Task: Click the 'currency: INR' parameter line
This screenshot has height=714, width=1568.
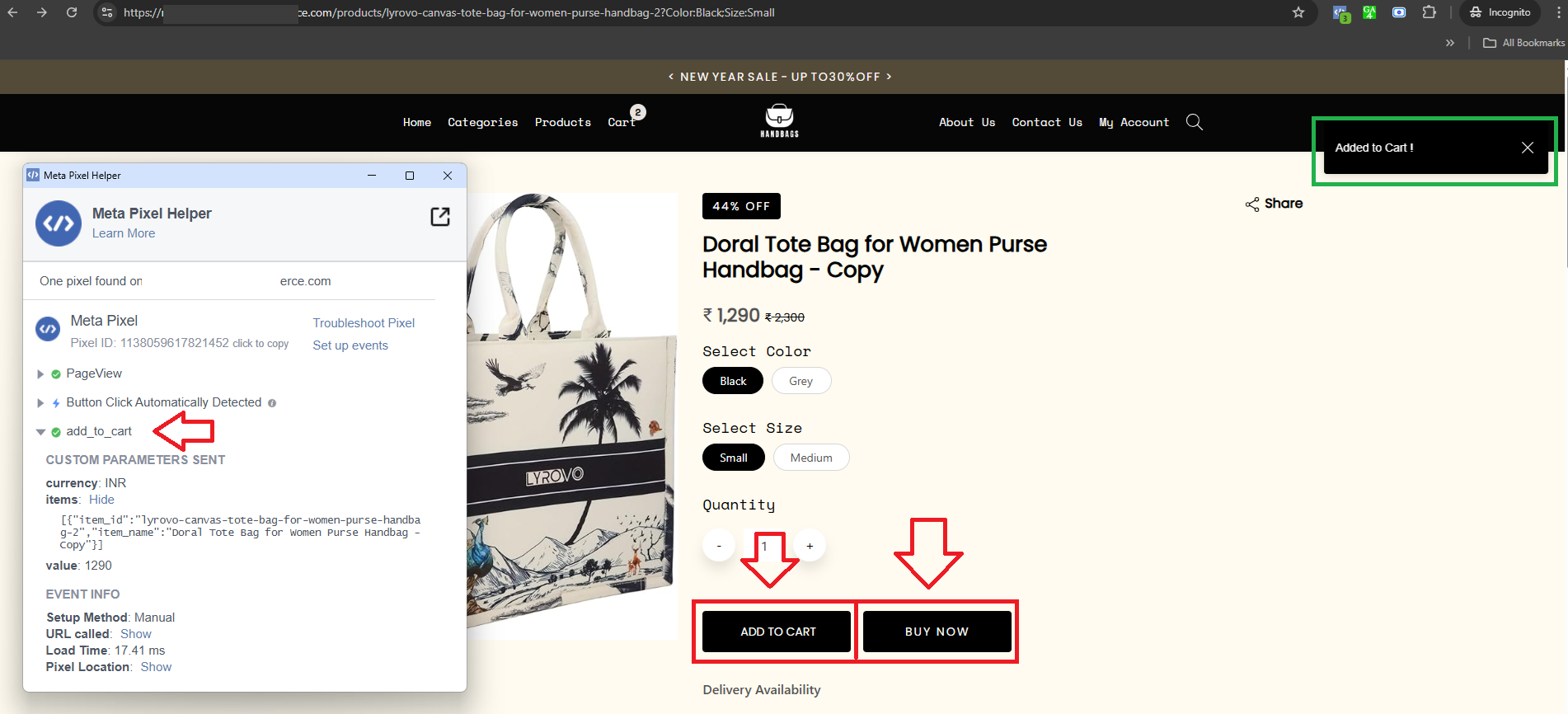Action: [x=86, y=483]
